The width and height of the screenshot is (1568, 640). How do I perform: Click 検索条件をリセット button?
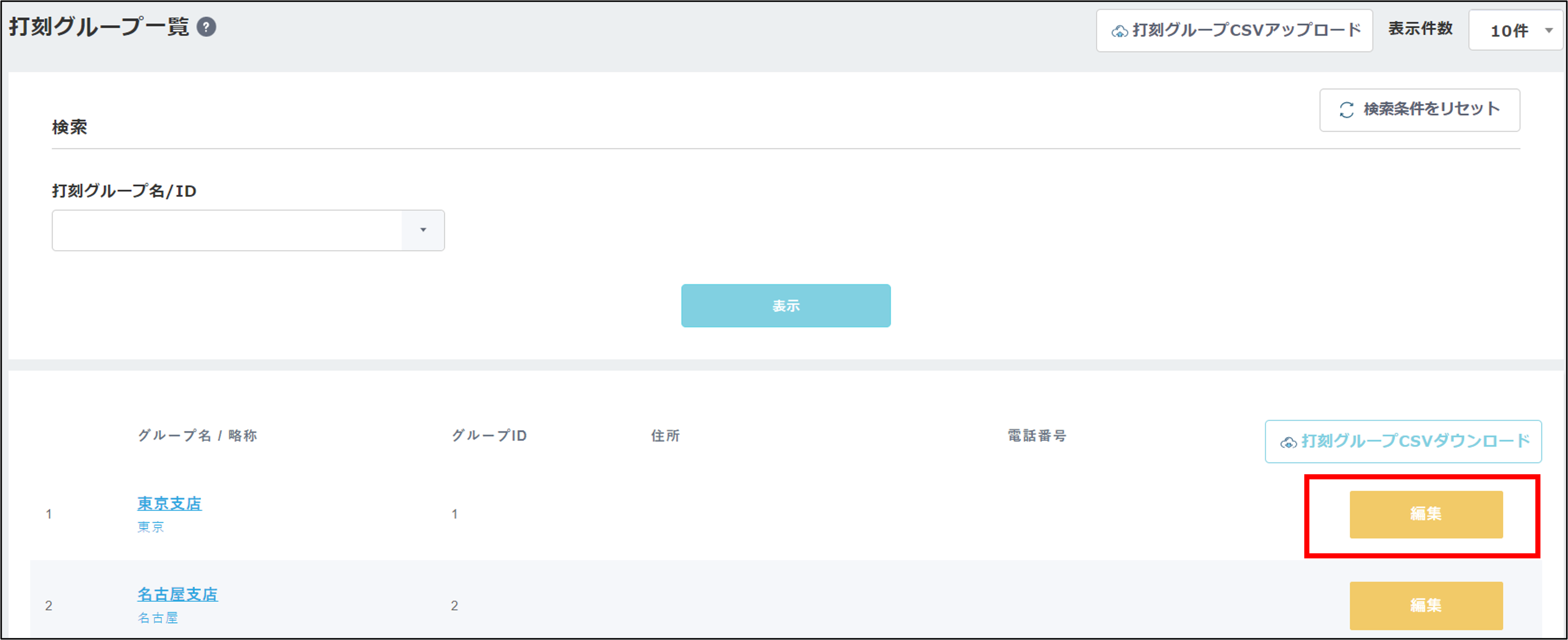(x=1420, y=110)
